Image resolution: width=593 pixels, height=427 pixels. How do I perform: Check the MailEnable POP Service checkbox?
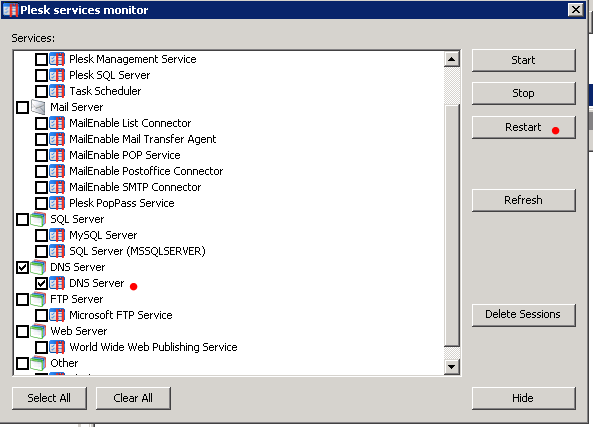click(41, 155)
